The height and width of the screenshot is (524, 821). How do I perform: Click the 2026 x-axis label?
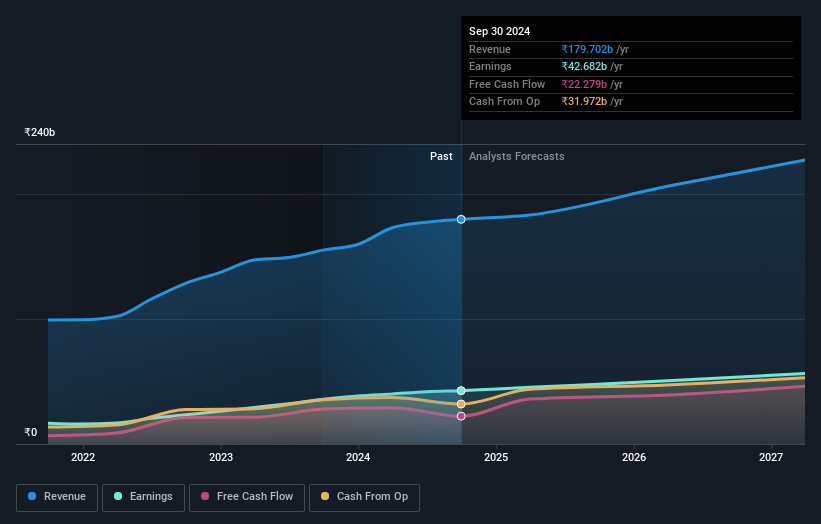coord(634,458)
